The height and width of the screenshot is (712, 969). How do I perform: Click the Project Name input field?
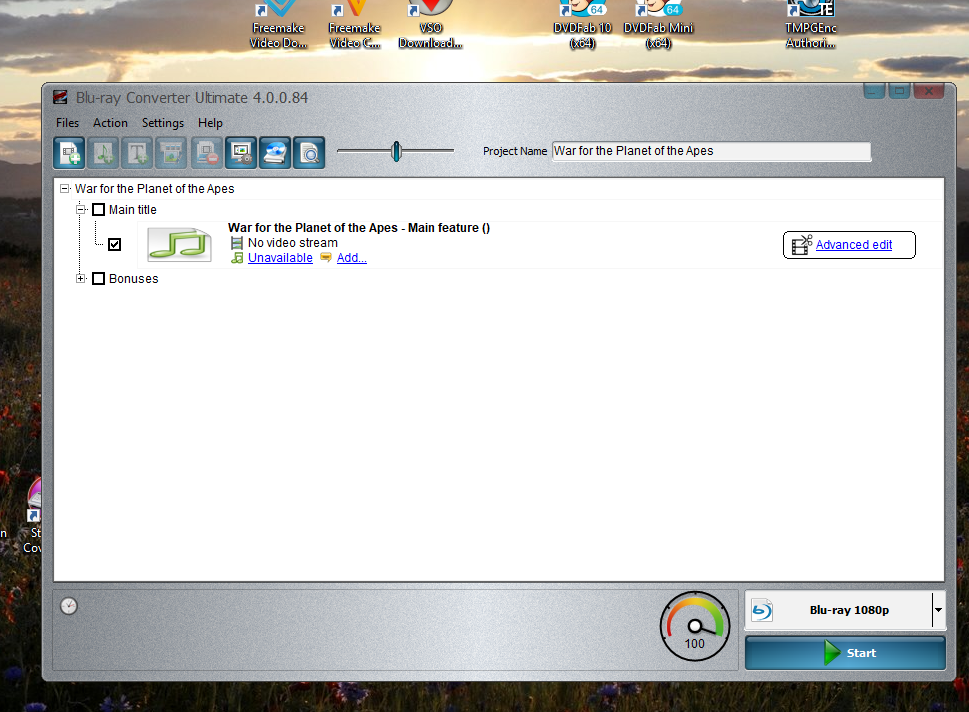pyautogui.click(x=711, y=151)
